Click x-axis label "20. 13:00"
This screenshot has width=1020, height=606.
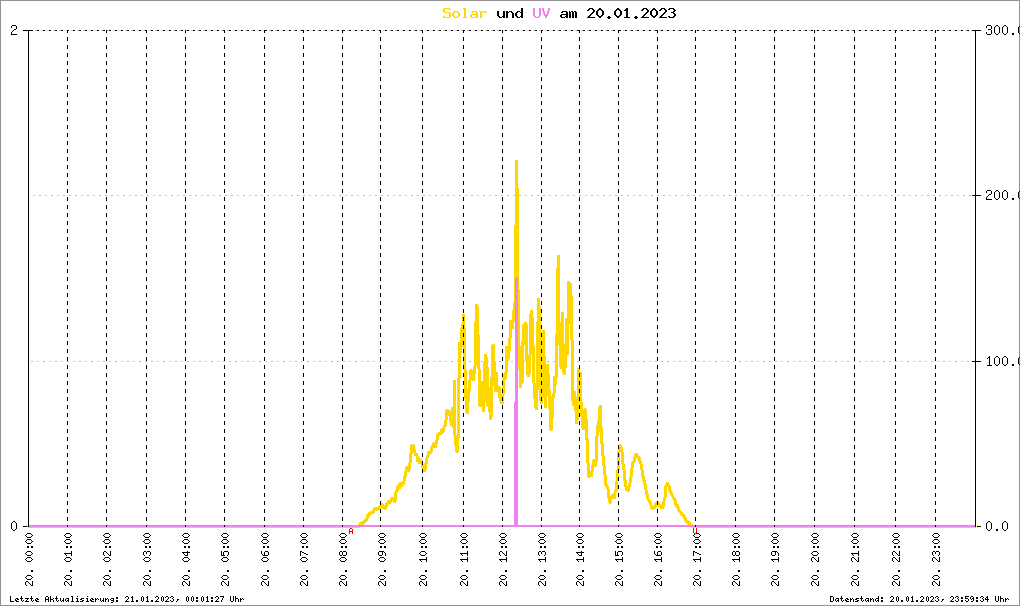(x=542, y=560)
